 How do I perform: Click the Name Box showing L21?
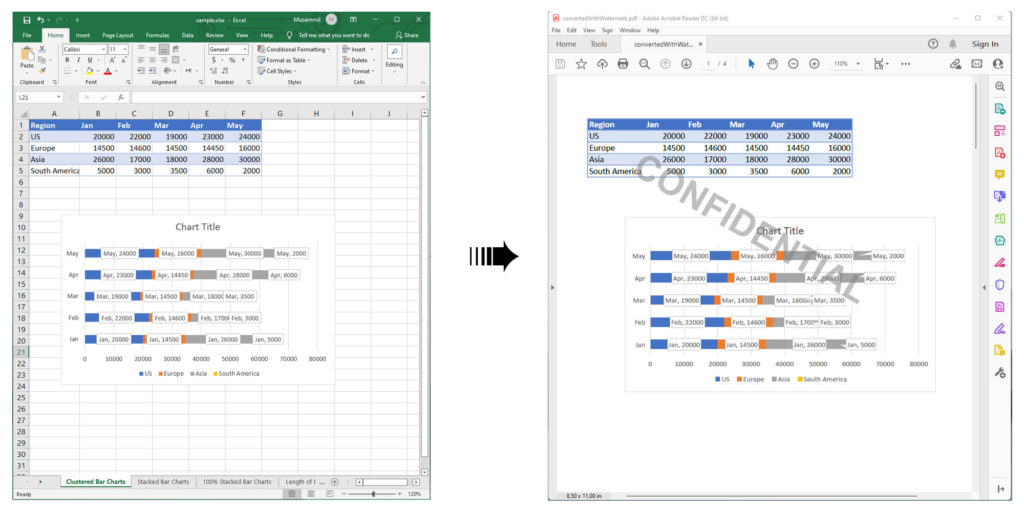36,97
